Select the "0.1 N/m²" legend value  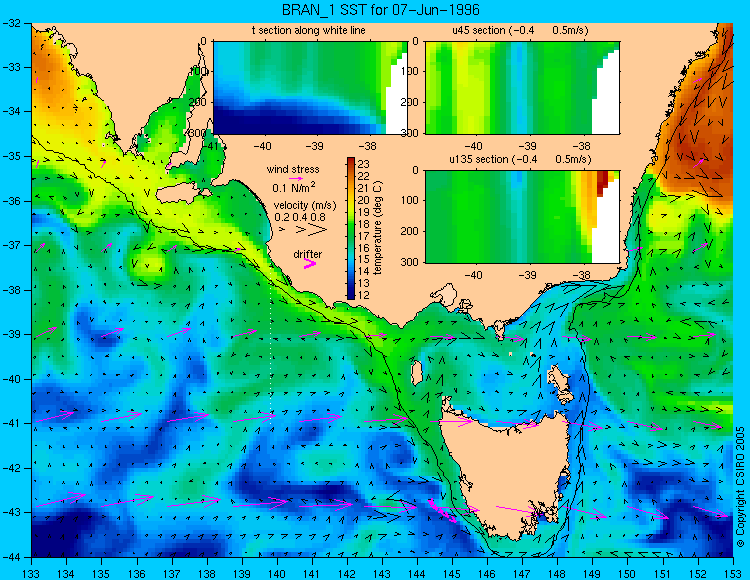294,187
